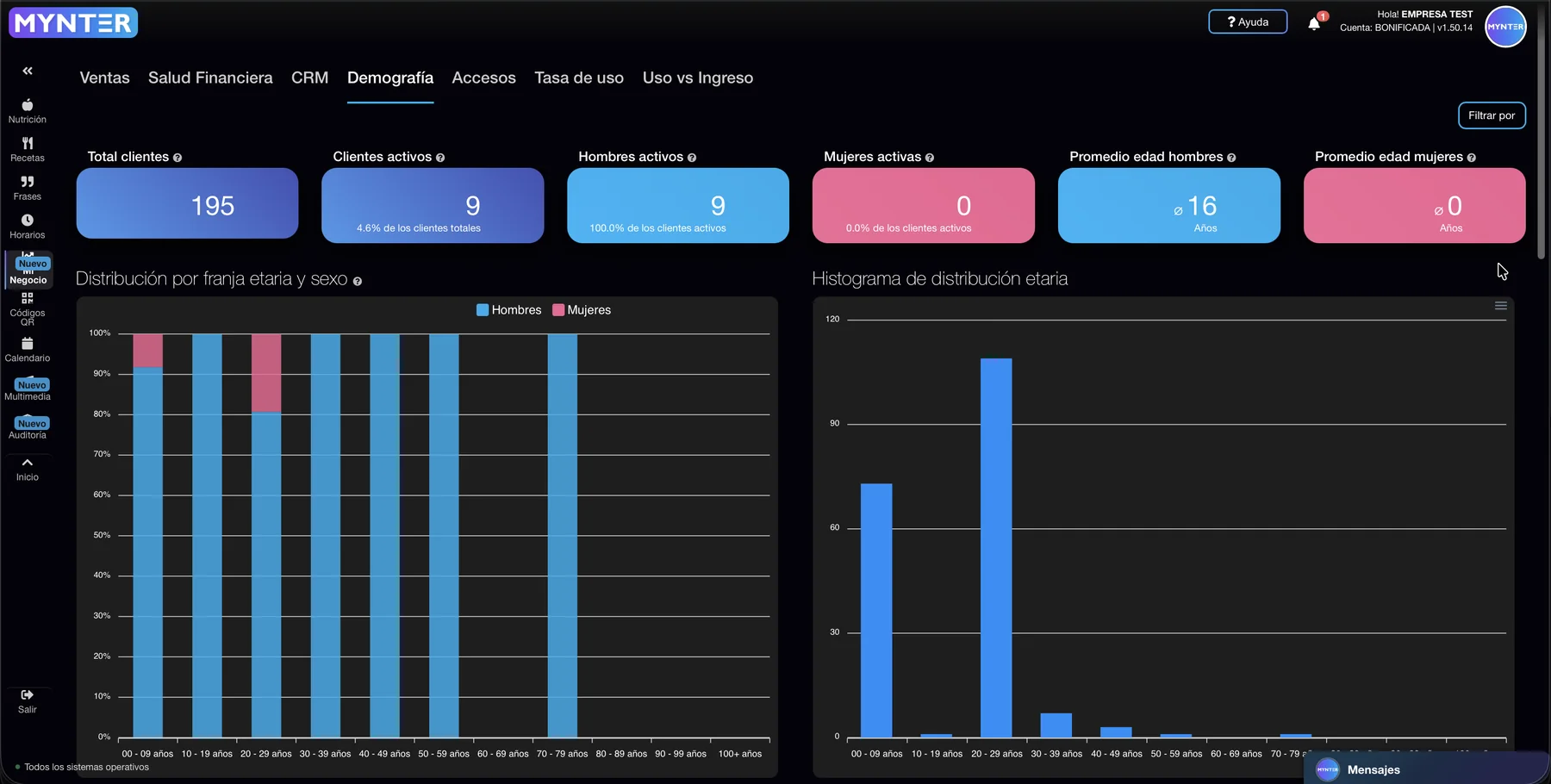Click the notification bell icon
The image size is (1551, 784).
(x=1314, y=23)
